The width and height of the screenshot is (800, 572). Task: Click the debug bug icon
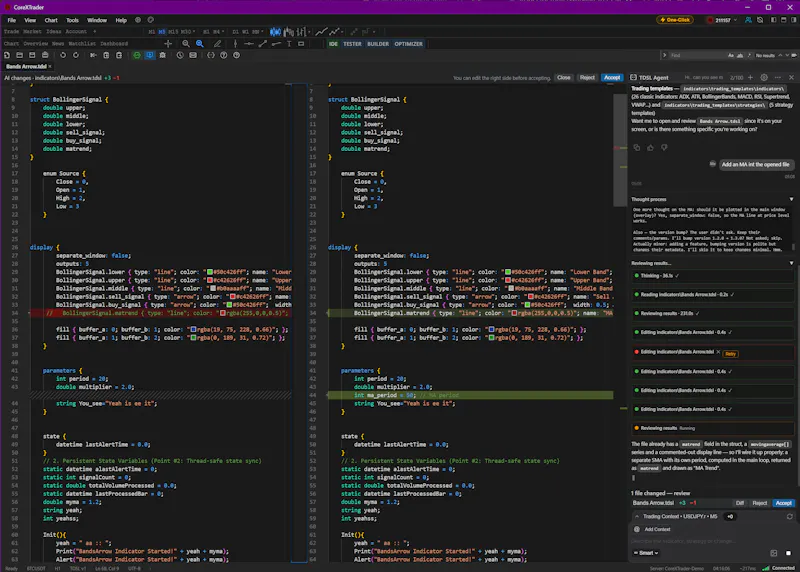point(162,55)
